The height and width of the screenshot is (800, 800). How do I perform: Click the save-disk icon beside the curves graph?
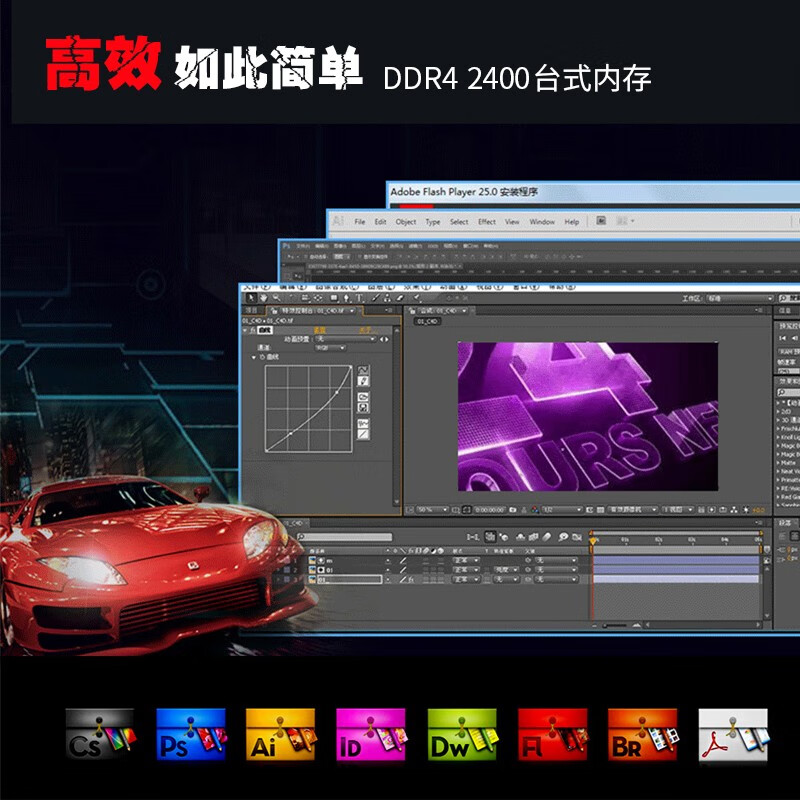click(363, 408)
